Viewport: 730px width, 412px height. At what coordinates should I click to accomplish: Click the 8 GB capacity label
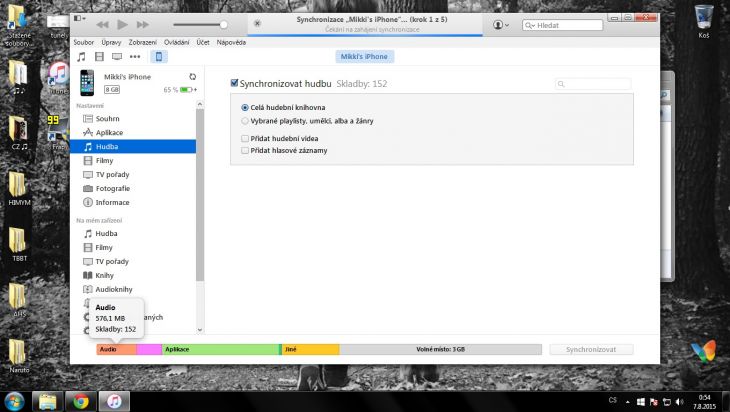click(112, 89)
